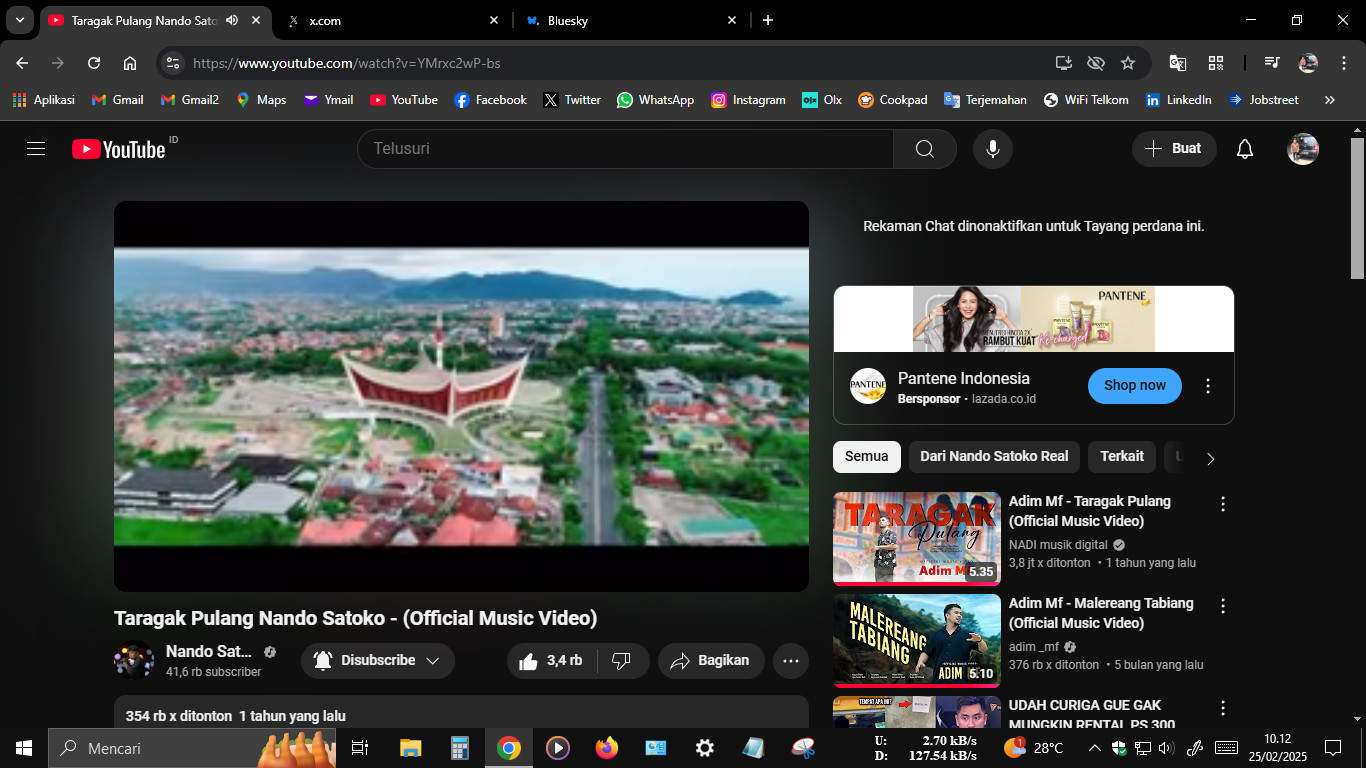This screenshot has width=1366, height=768.
Task: Open the Cookpad bookmark
Action: pos(892,100)
